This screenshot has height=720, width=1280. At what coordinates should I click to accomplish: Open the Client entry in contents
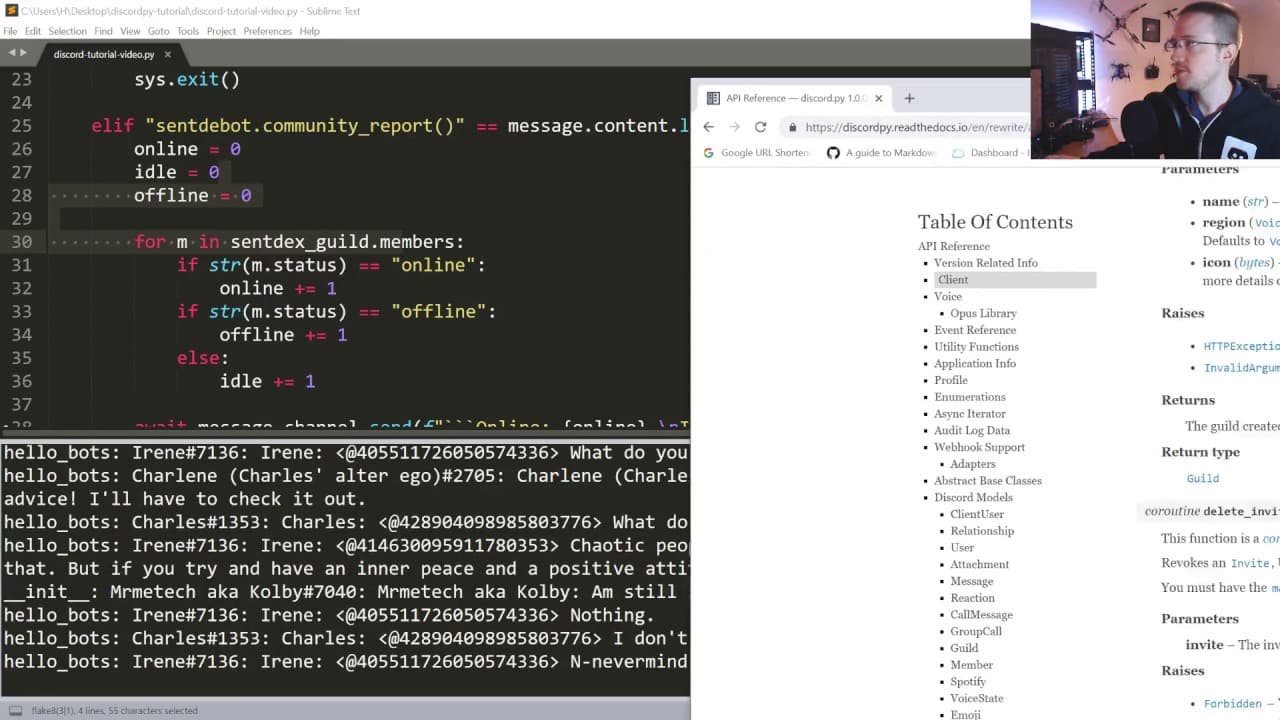pos(953,280)
